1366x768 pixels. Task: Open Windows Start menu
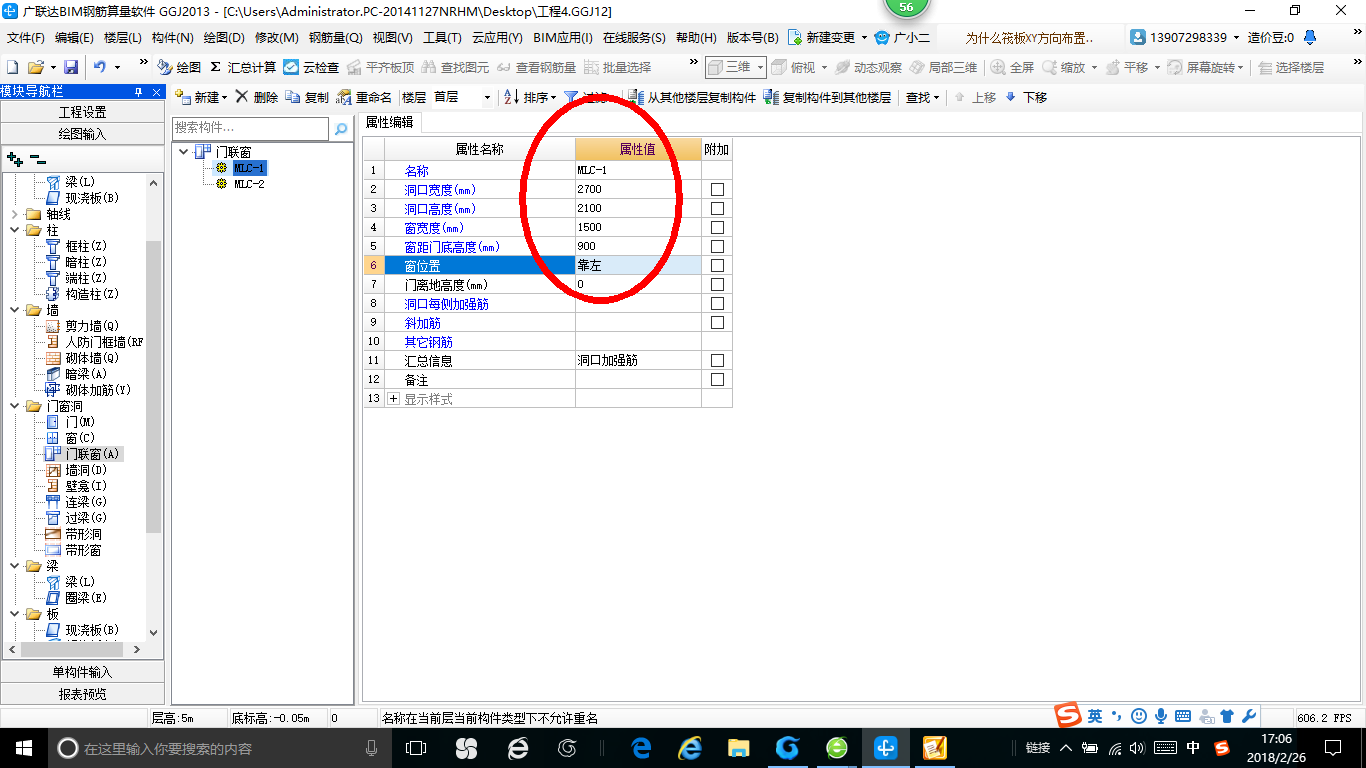(23, 748)
